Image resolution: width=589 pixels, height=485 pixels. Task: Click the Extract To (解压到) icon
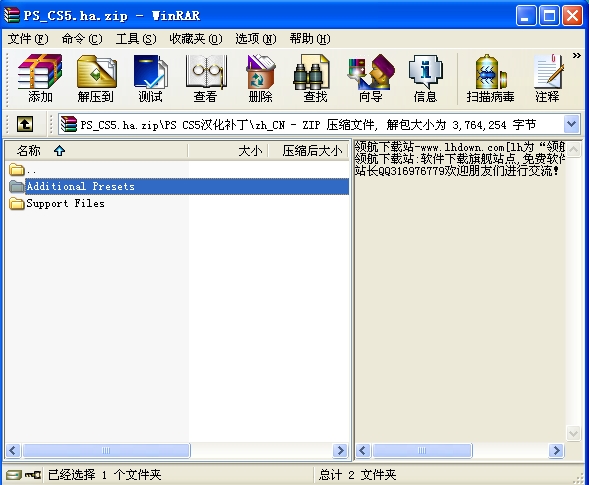[x=95, y=79]
